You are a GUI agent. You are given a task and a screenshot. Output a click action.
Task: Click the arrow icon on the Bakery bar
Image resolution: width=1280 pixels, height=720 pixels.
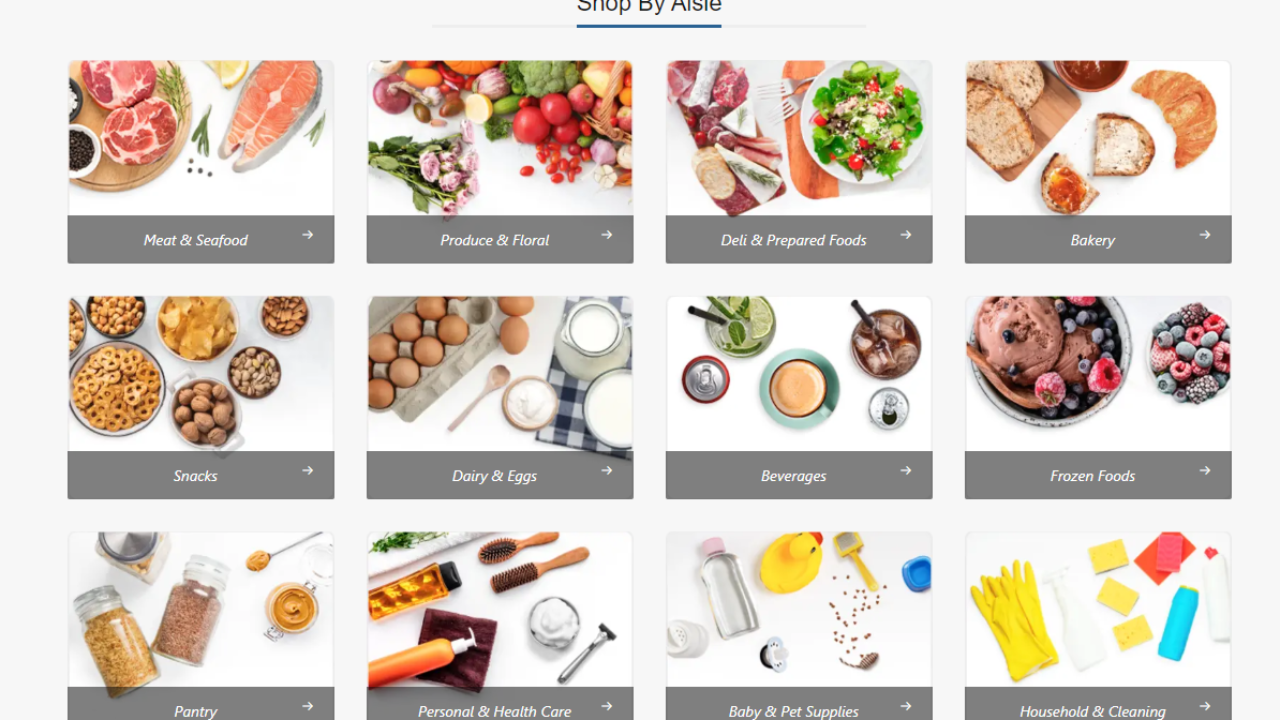tap(1205, 235)
